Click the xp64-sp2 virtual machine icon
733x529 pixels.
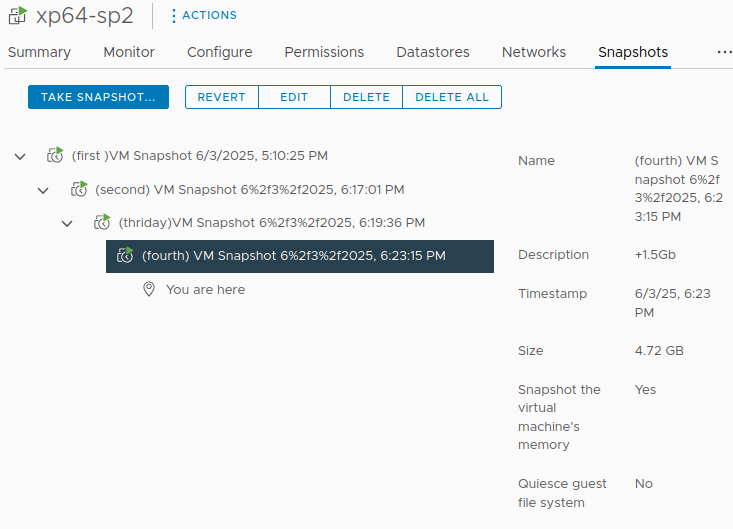[16, 16]
